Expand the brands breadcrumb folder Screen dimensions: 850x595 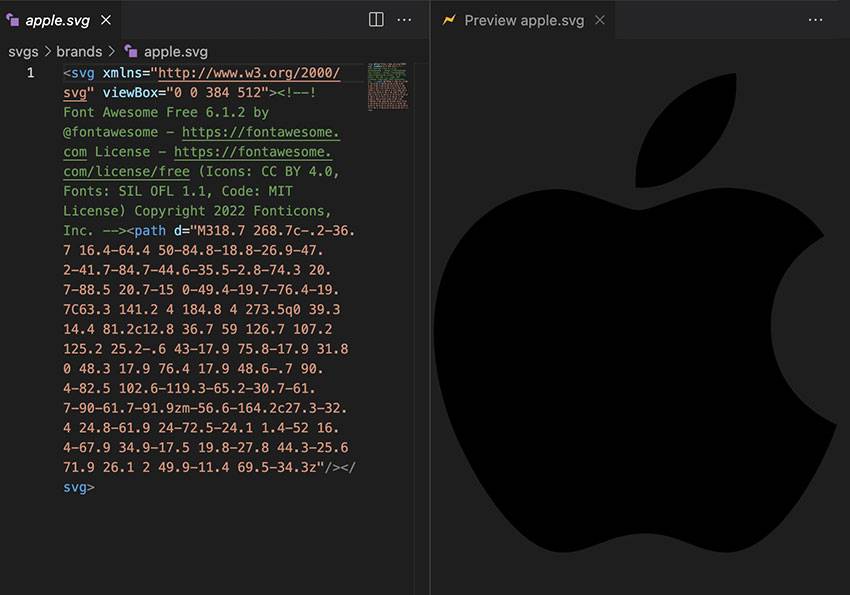79,51
